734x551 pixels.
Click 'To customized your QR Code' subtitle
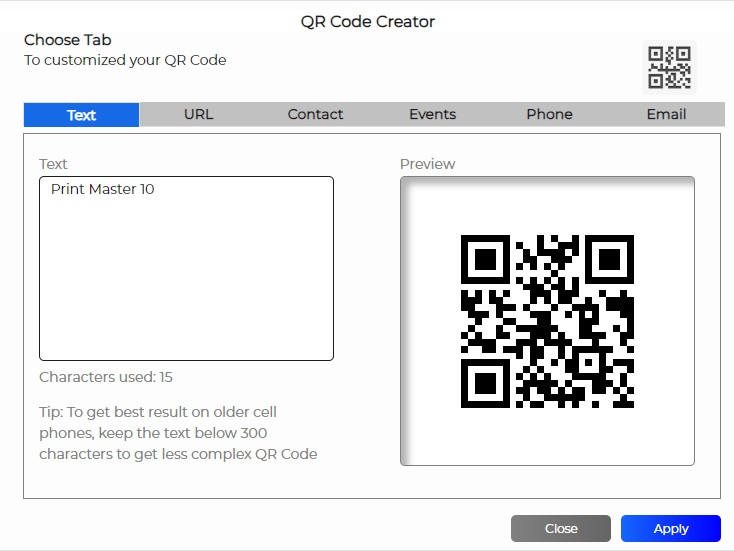pyautogui.click(x=125, y=60)
